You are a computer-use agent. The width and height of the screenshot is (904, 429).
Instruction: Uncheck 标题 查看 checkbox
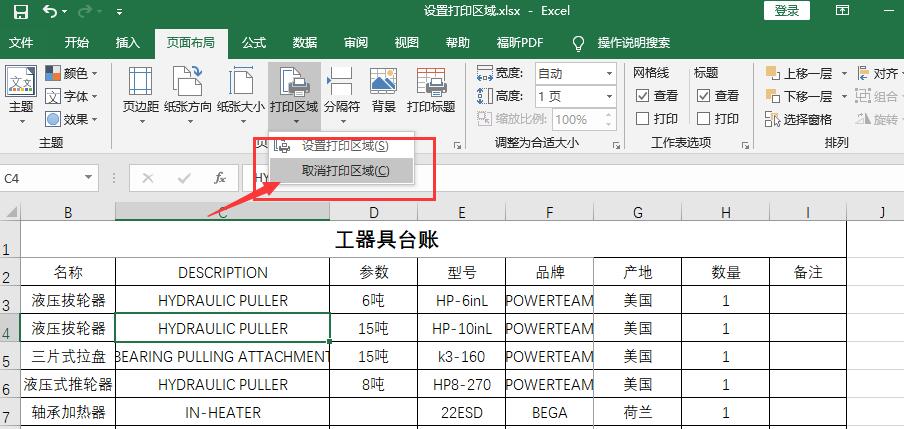click(703, 96)
